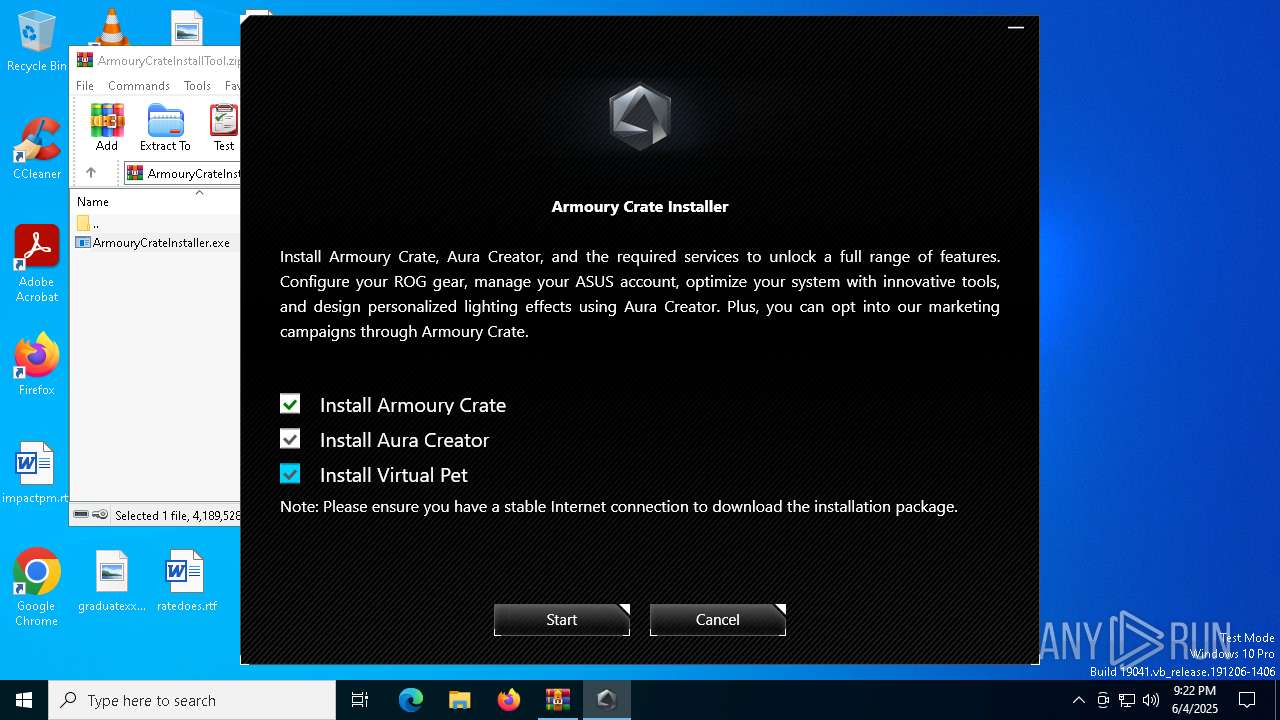Open File Explorer from taskbar

[460, 700]
